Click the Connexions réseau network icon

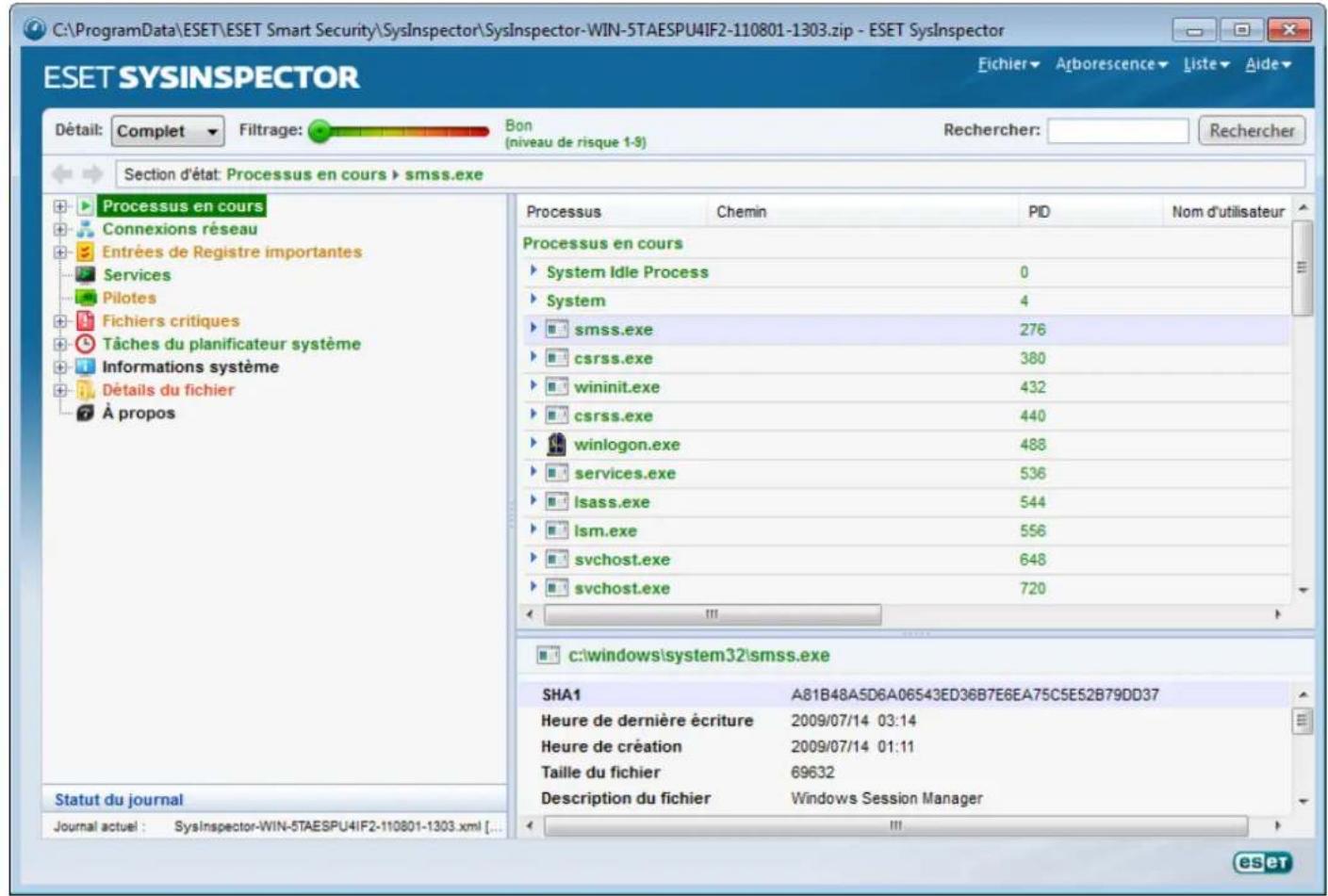(x=85, y=229)
